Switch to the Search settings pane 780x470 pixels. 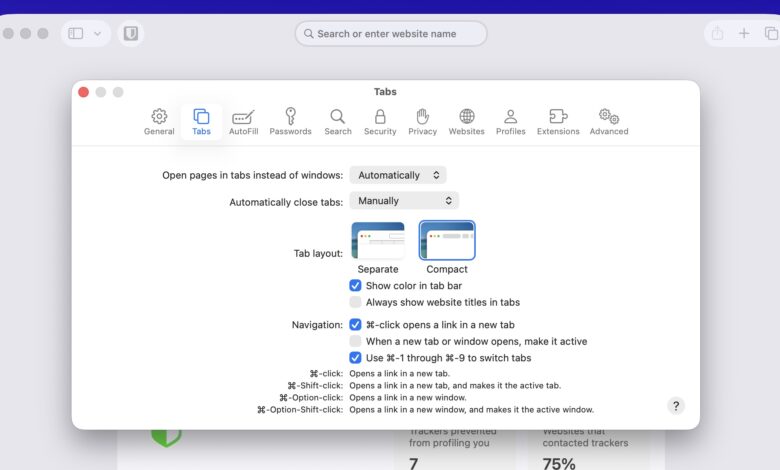pos(338,122)
